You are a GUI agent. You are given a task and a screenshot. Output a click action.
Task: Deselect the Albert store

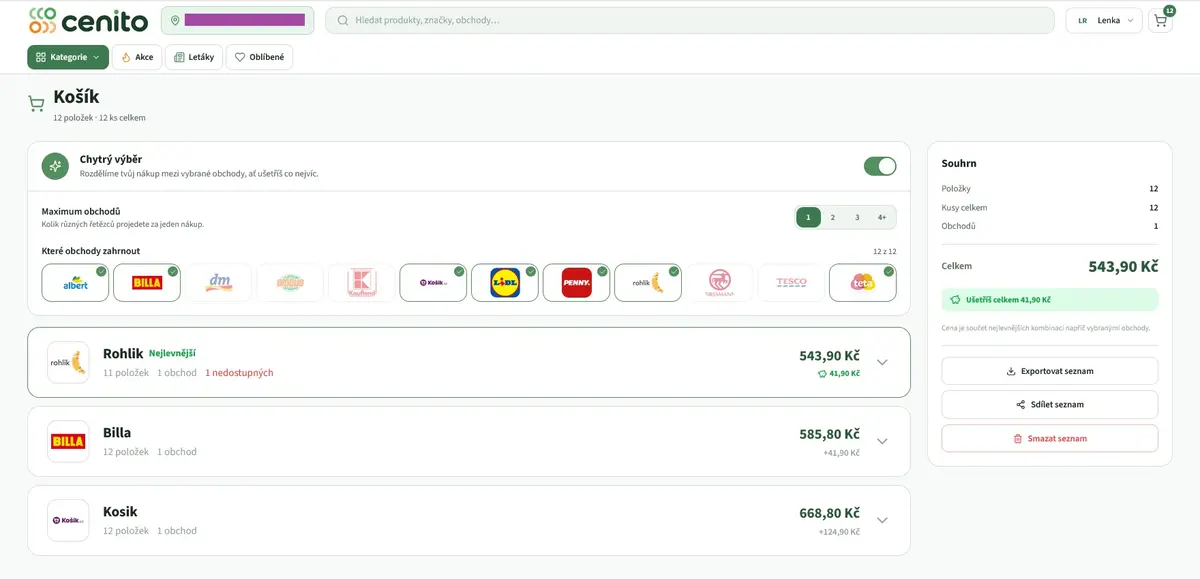click(75, 283)
